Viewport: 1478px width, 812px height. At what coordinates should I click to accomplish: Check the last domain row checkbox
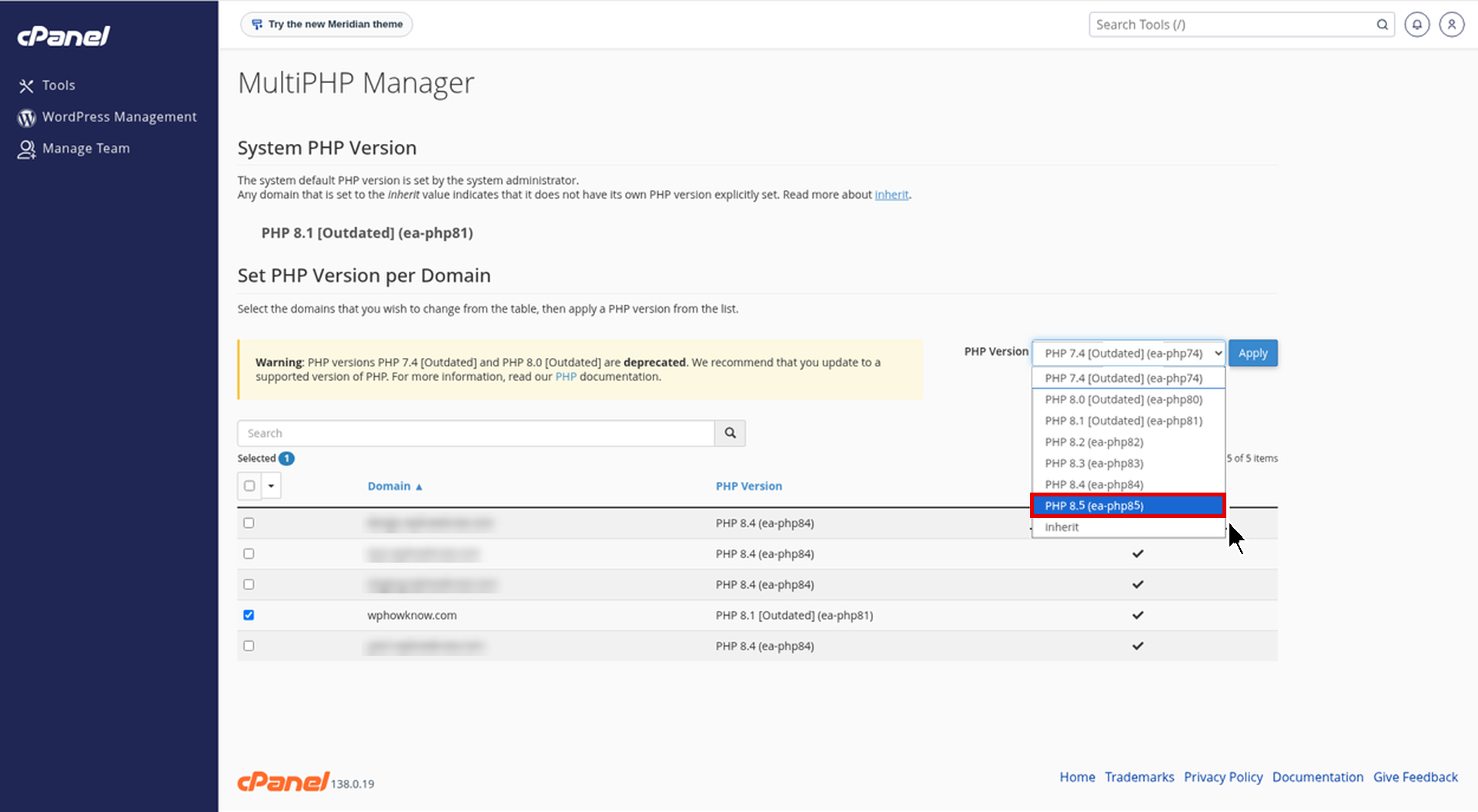click(249, 646)
